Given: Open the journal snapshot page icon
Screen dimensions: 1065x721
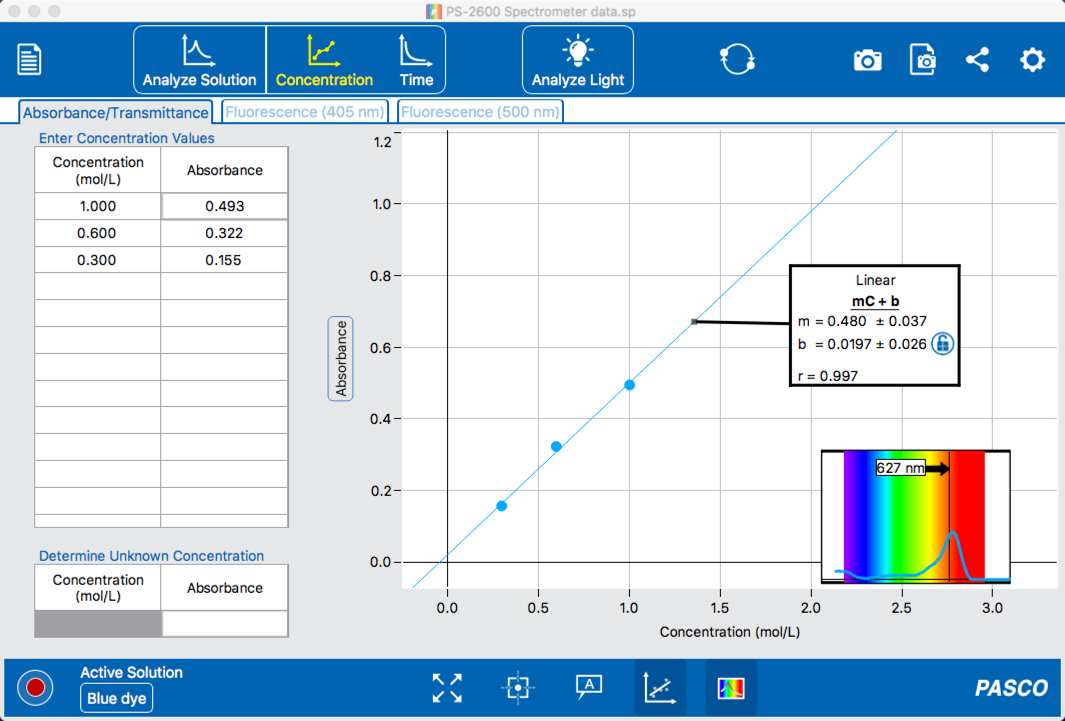Looking at the screenshot, I should 922,60.
